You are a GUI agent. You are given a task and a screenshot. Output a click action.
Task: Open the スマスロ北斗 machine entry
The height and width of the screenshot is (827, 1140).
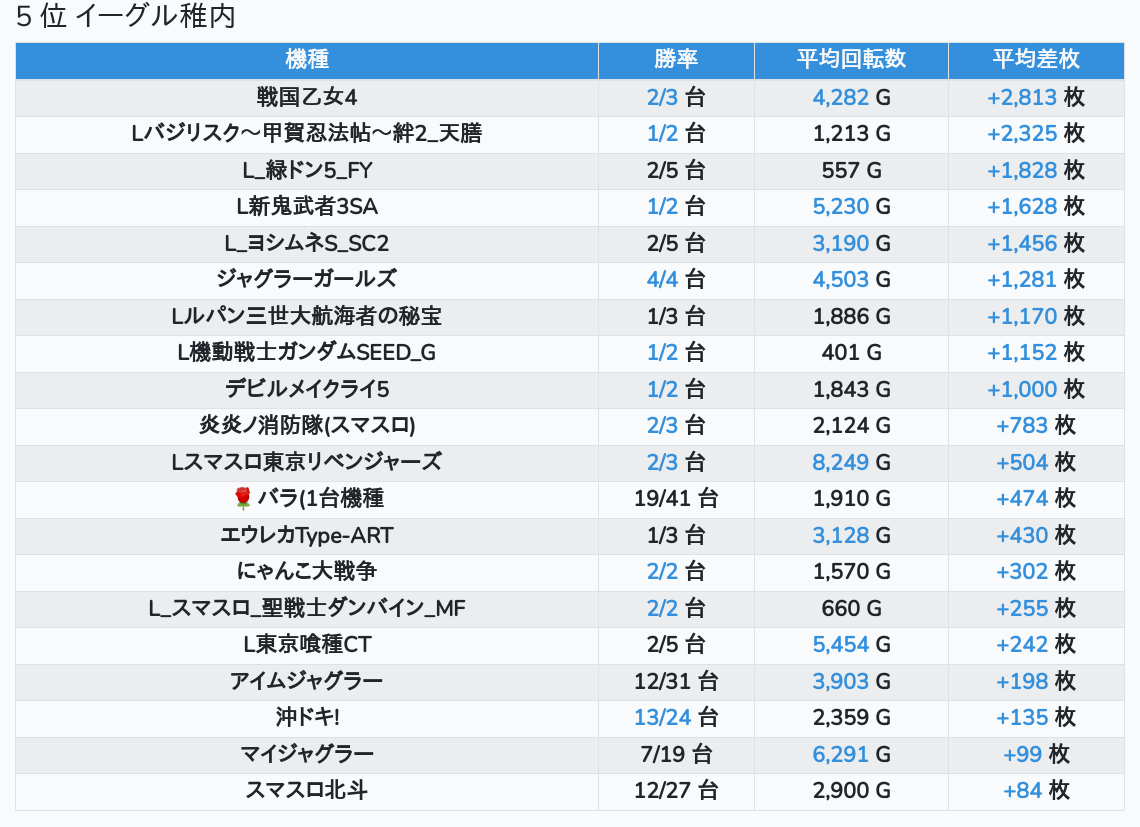306,790
